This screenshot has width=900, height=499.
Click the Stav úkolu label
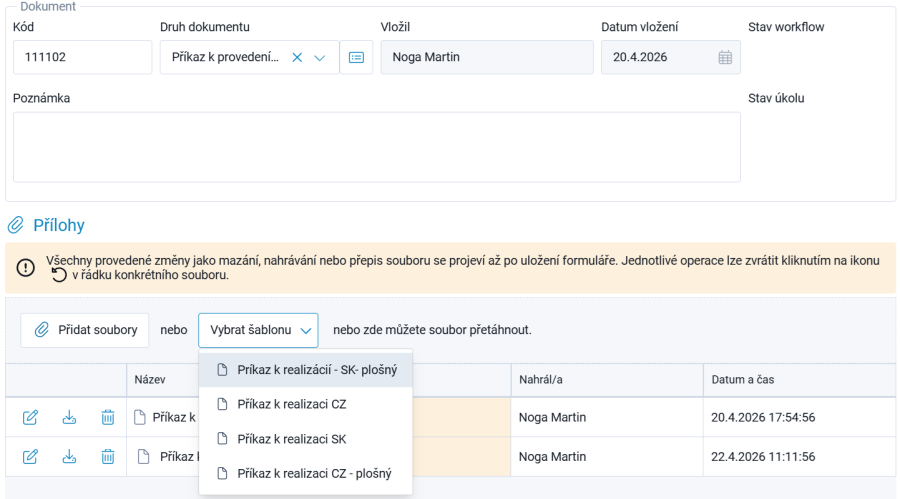tap(776, 98)
